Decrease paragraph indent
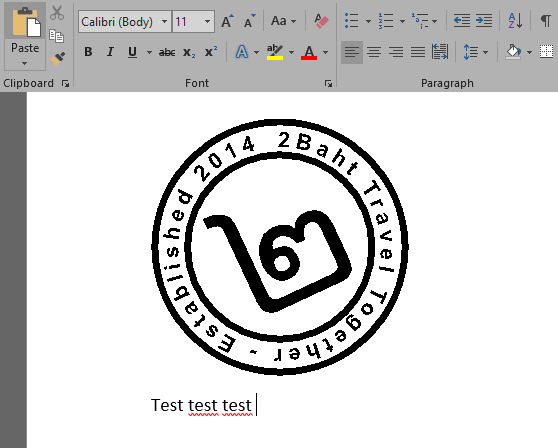The height and width of the screenshot is (448, 558). point(462,21)
